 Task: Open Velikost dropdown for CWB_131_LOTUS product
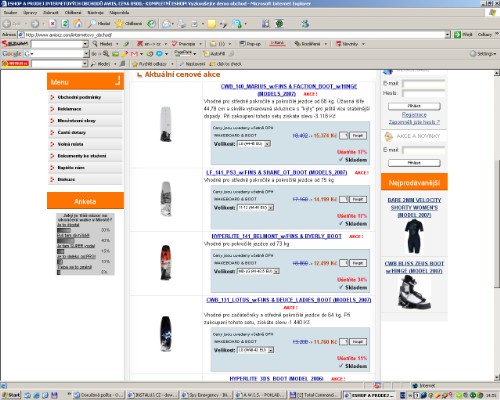click(x=255, y=350)
